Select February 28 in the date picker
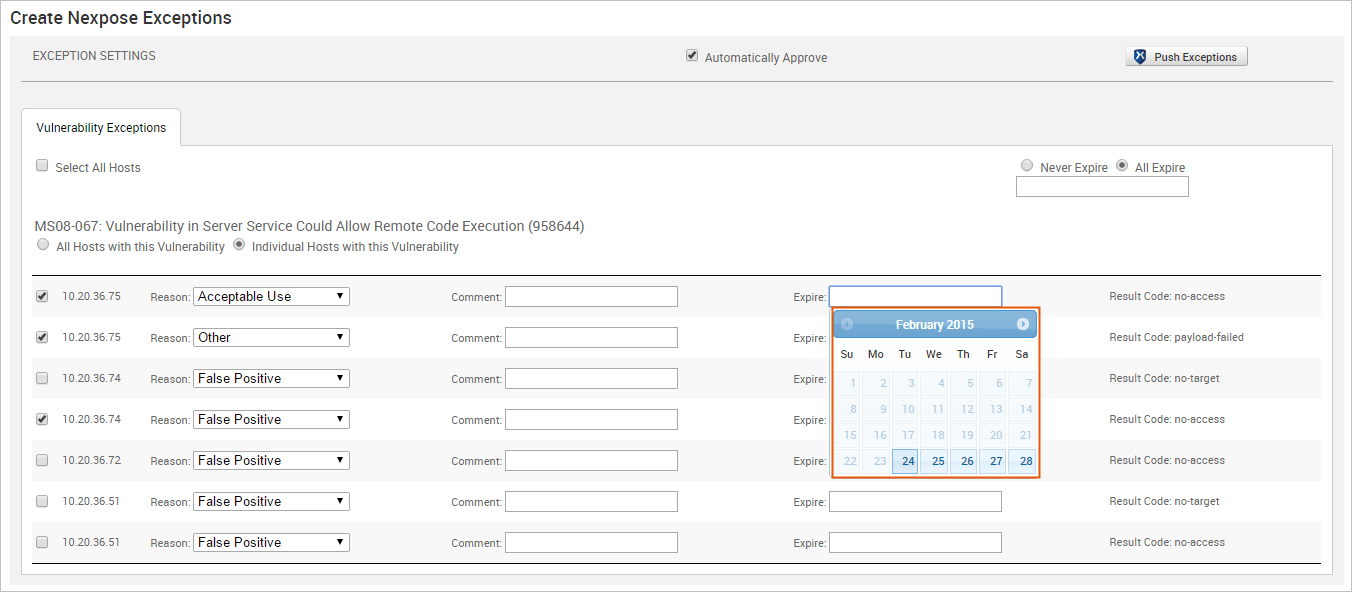 click(x=1023, y=461)
